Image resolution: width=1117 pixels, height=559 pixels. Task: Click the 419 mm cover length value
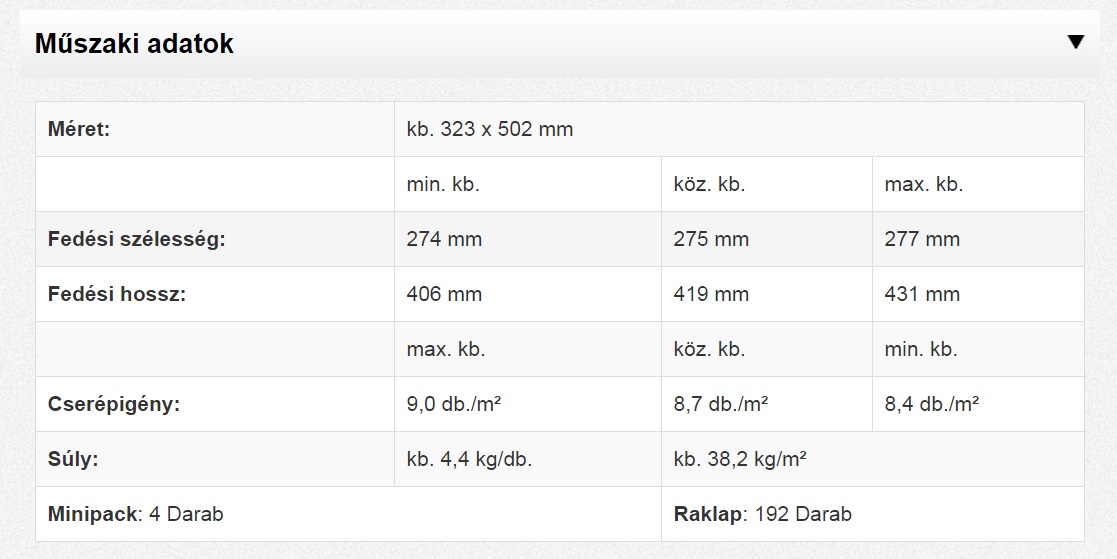click(711, 295)
